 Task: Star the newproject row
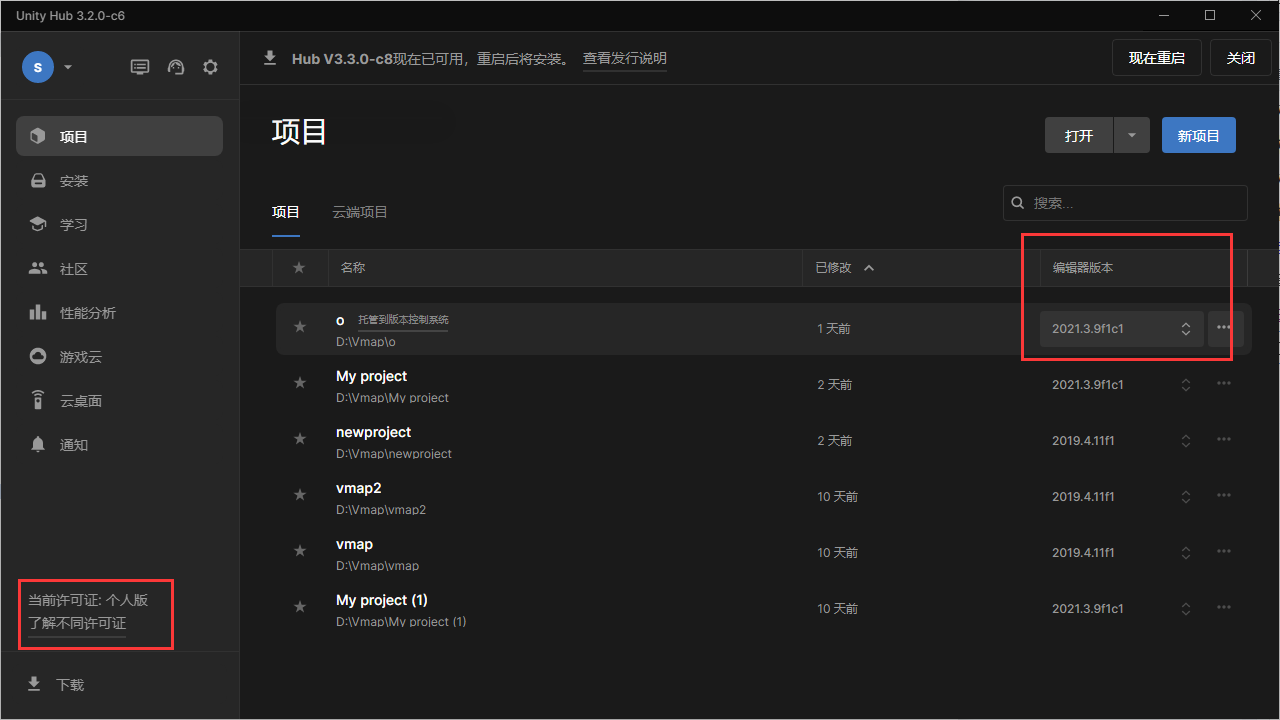pos(299,439)
